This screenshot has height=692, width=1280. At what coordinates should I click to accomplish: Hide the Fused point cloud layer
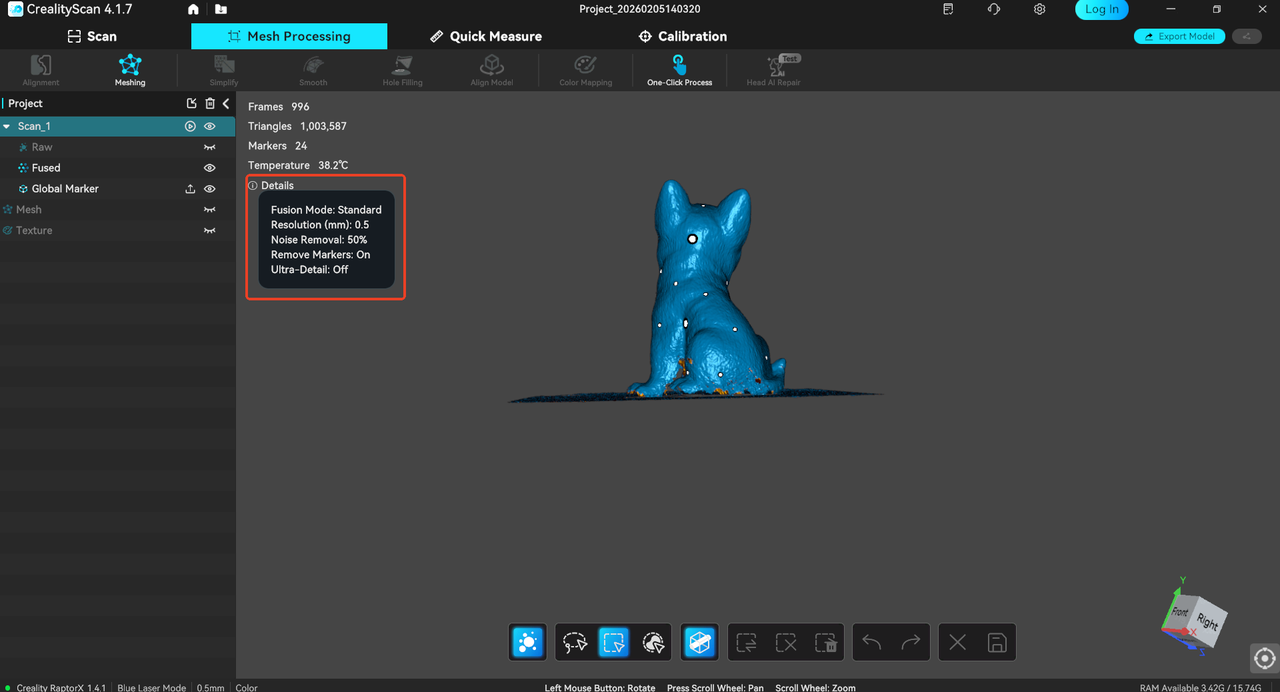[210, 168]
